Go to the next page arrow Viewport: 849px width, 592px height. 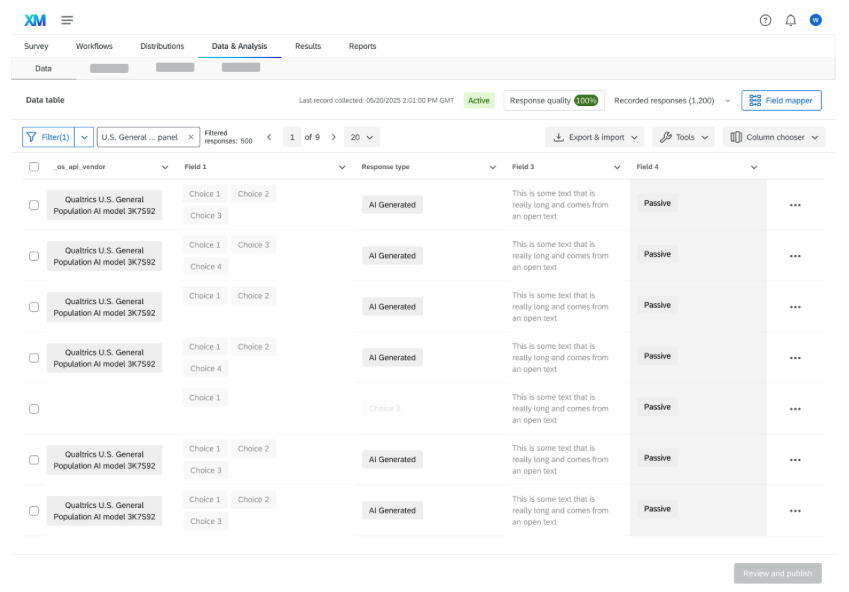click(333, 137)
